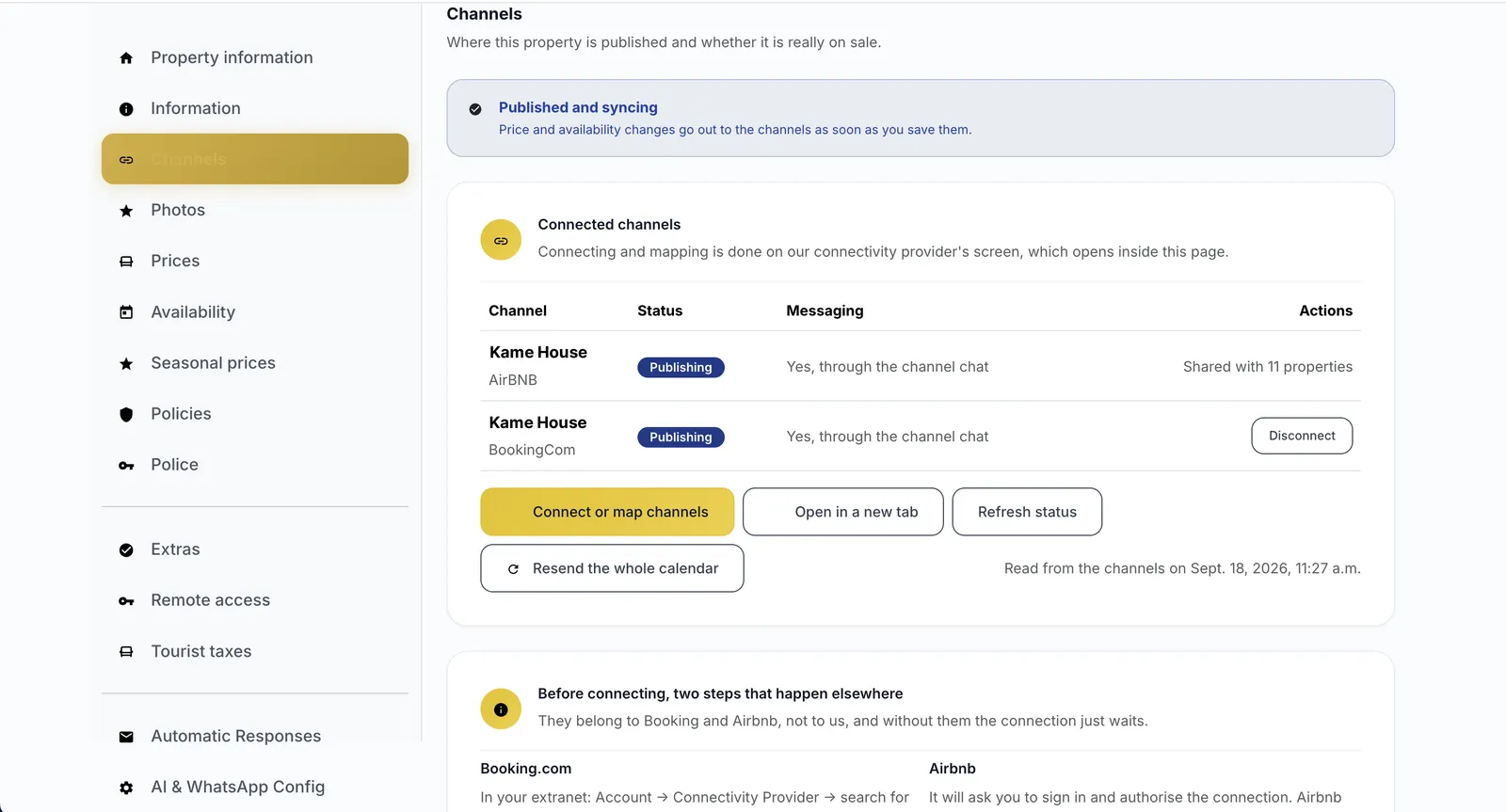Screen dimensions: 1506x812
Task: Navigate to Tourist taxes
Action: [255, 651]
